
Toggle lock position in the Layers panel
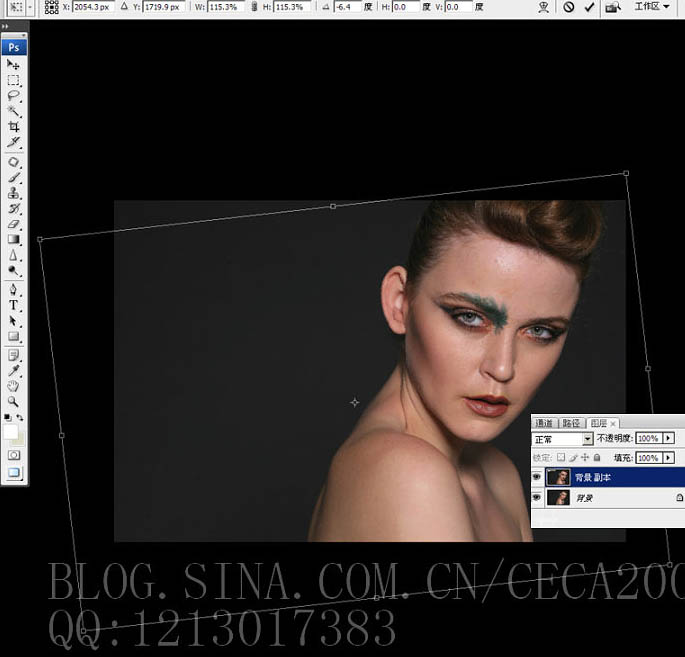pos(585,457)
